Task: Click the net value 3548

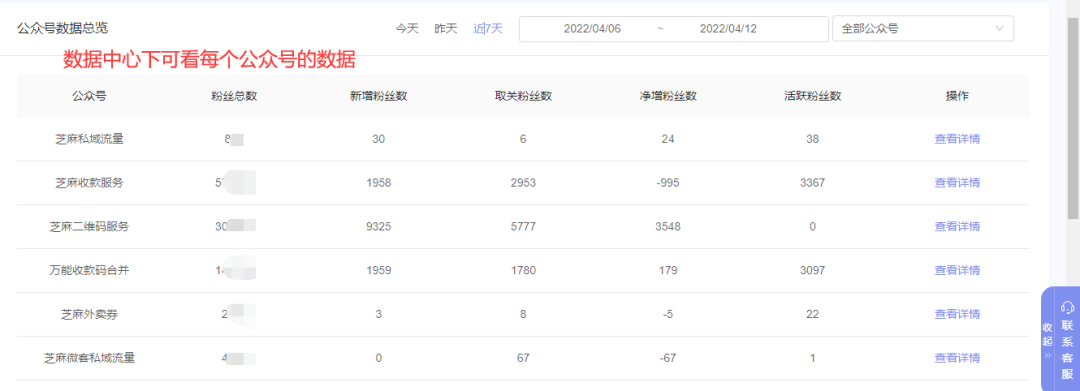Action: [x=668, y=226]
